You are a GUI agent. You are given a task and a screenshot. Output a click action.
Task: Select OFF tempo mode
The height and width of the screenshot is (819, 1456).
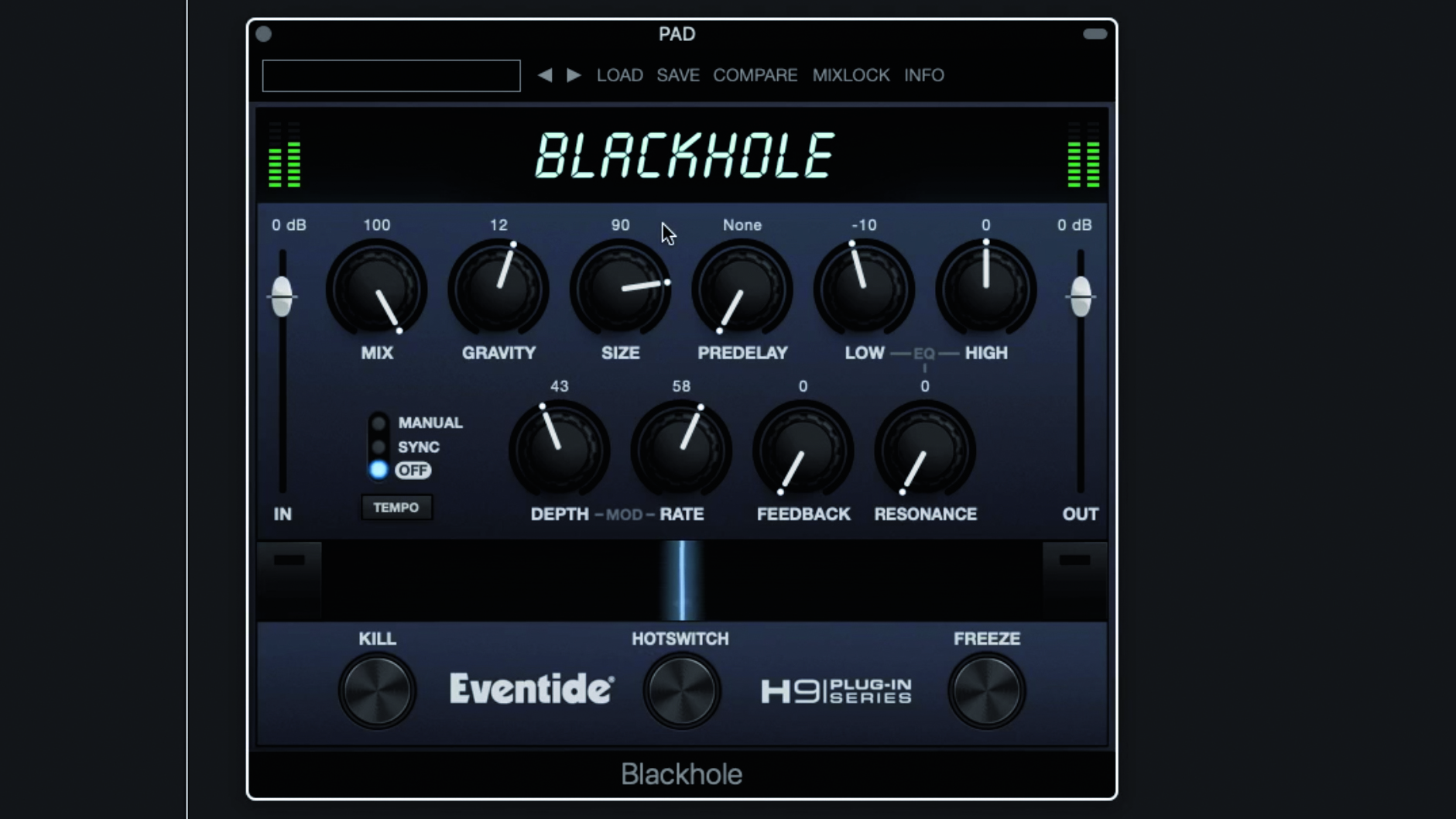pyautogui.click(x=379, y=470)
